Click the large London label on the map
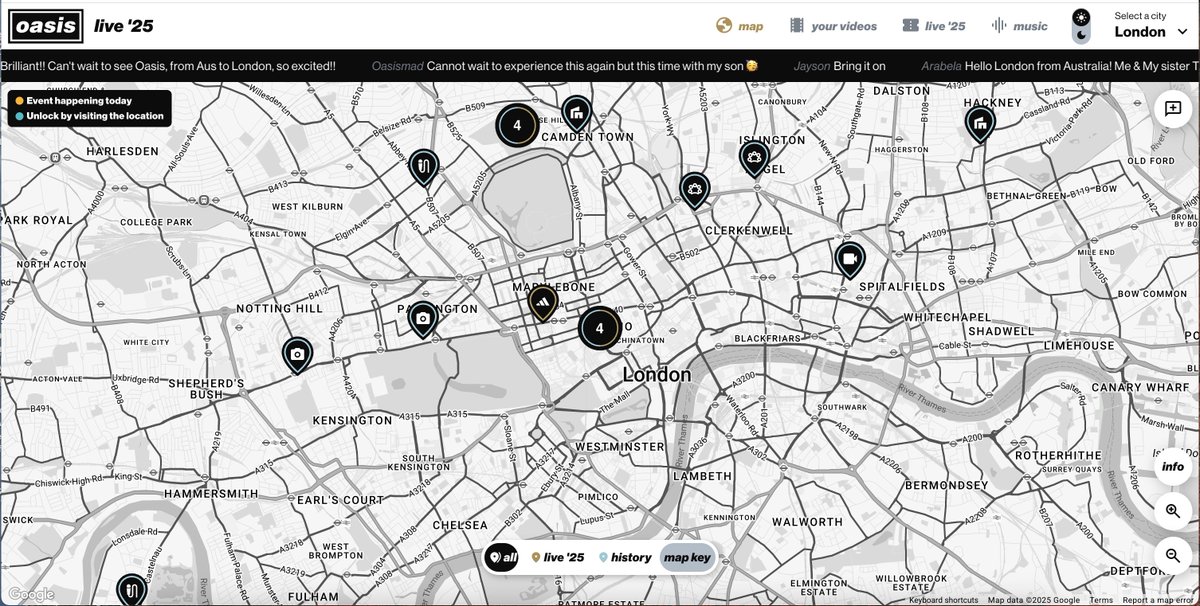1200x606 pixels. 657,375
